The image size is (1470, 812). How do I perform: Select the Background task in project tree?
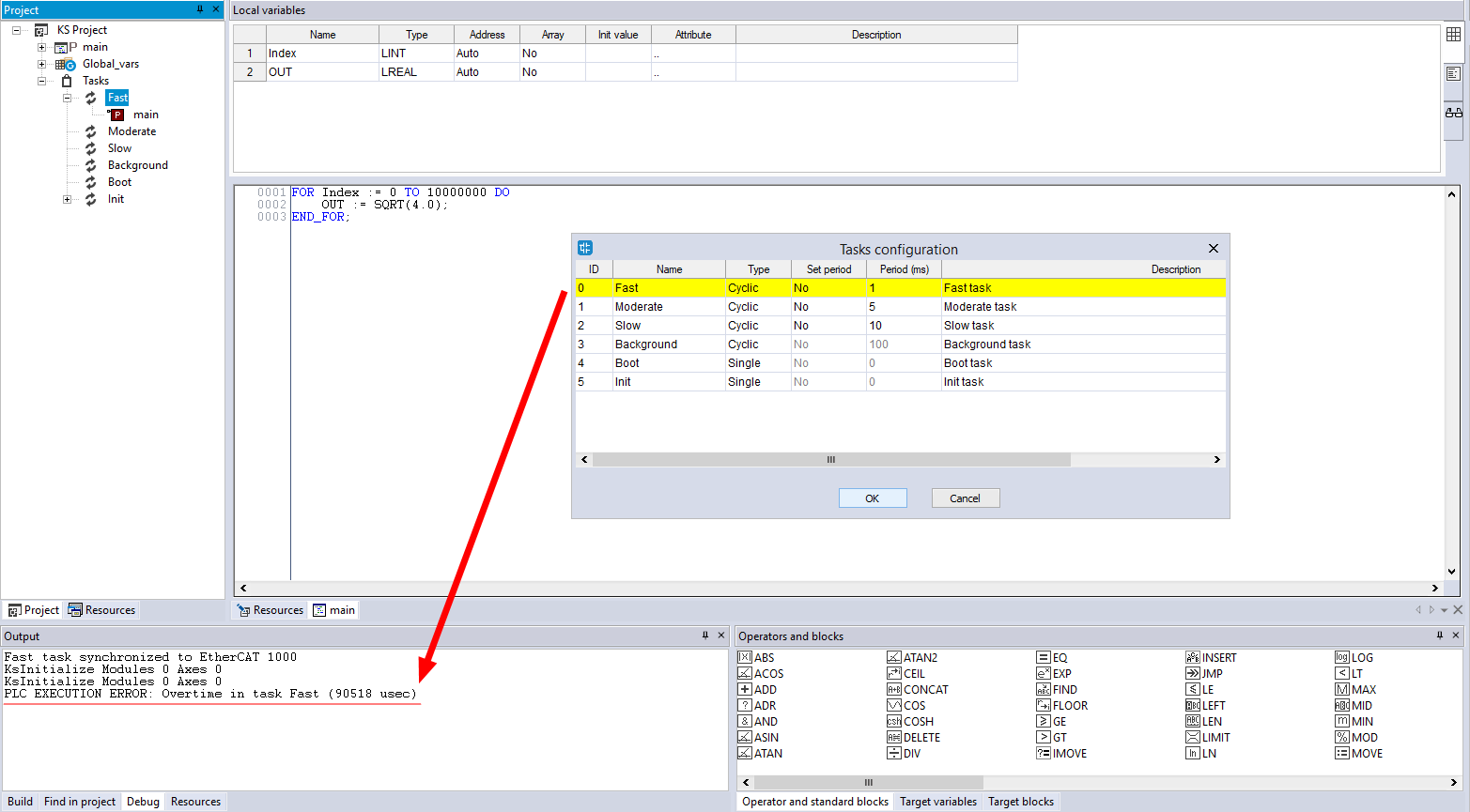[x=137, y=165]
